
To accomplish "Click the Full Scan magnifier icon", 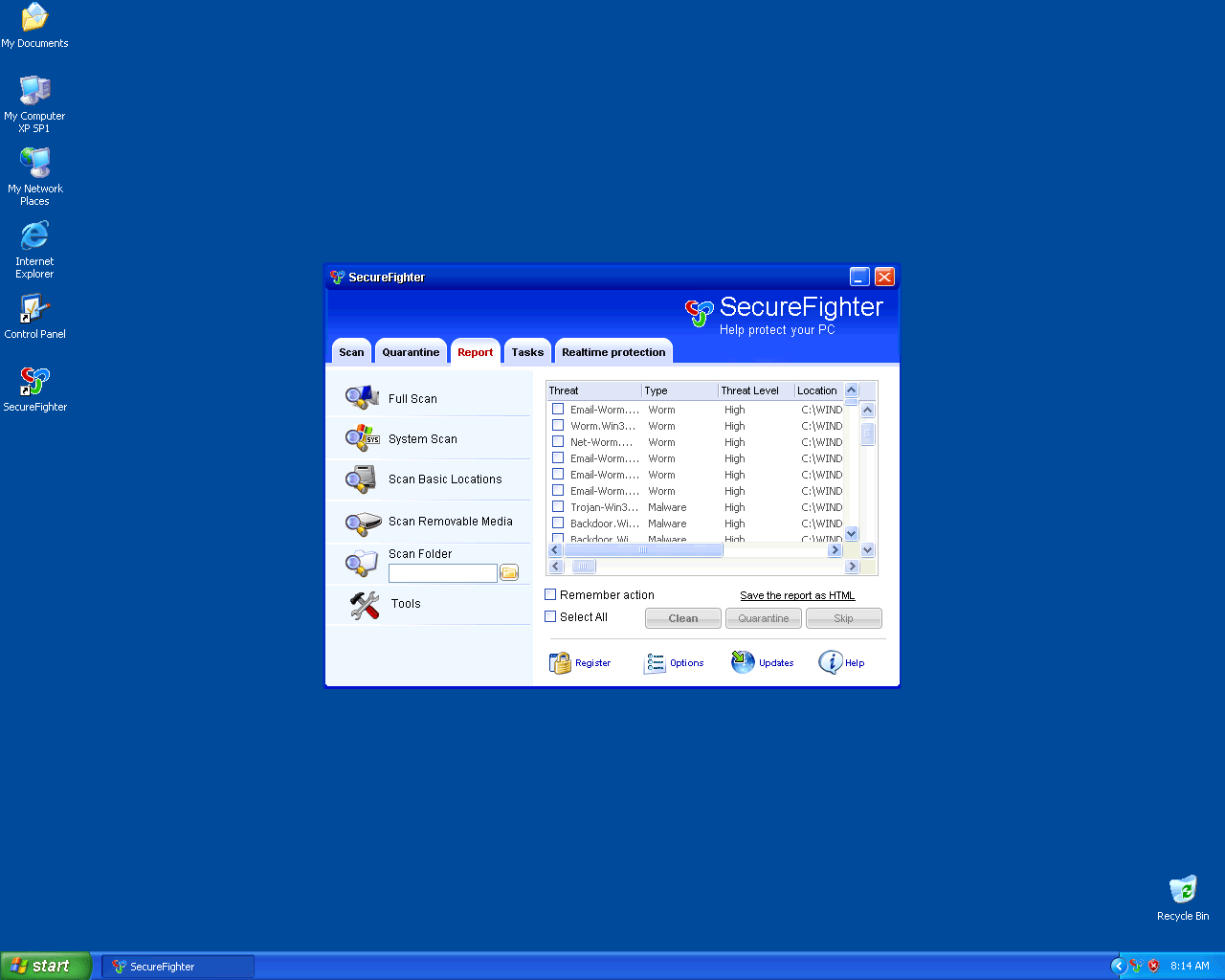I will pos(362,398).
